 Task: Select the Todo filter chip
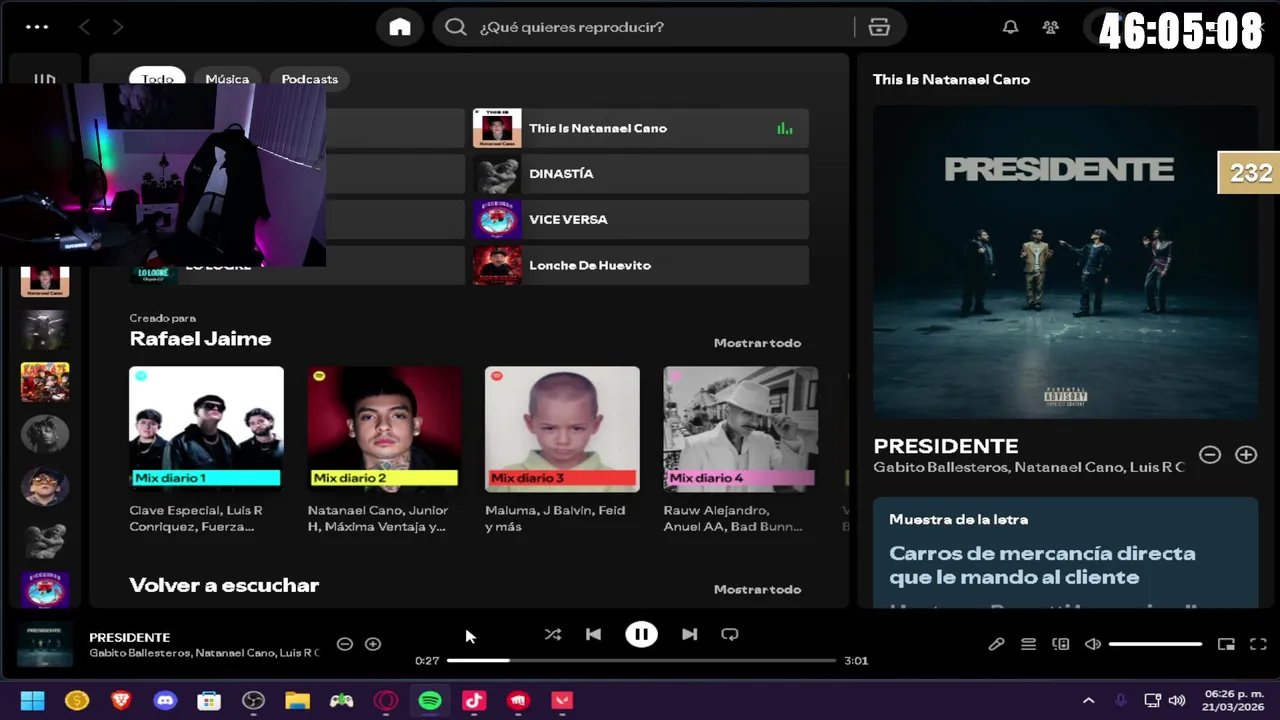157,79
